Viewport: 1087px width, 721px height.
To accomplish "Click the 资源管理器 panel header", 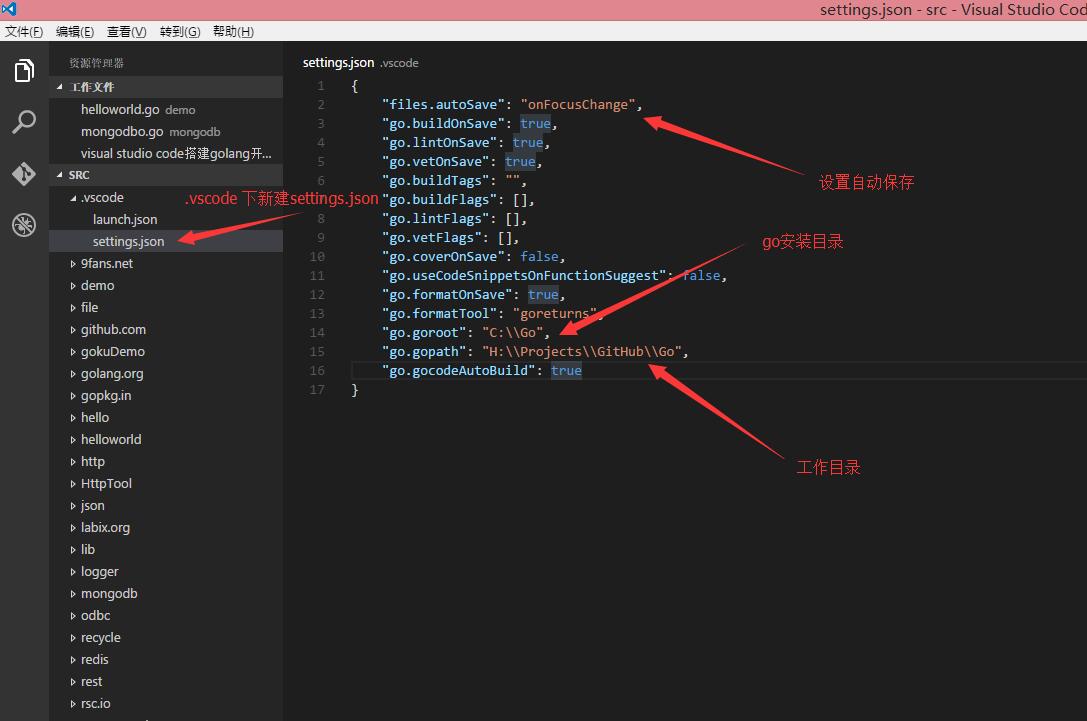I will click(96, 63).
